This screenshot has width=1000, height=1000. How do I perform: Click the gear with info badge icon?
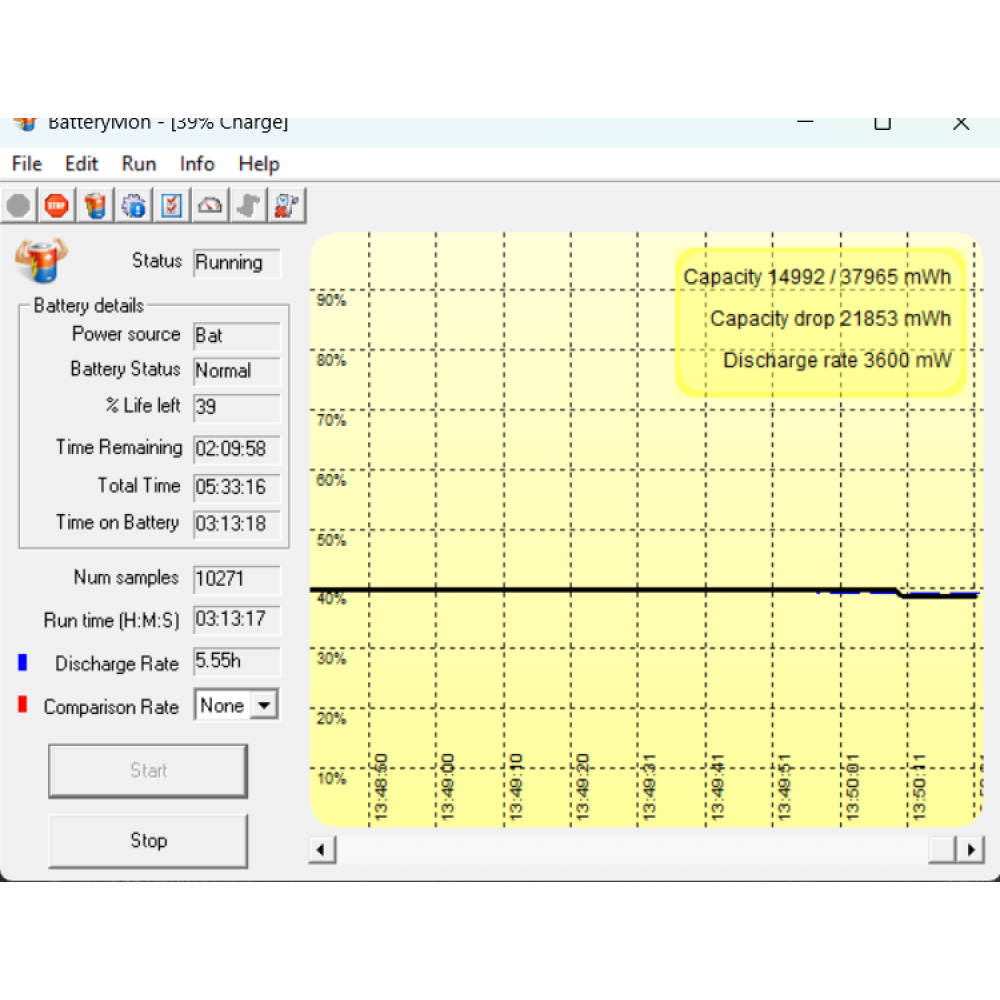point(134,206)
